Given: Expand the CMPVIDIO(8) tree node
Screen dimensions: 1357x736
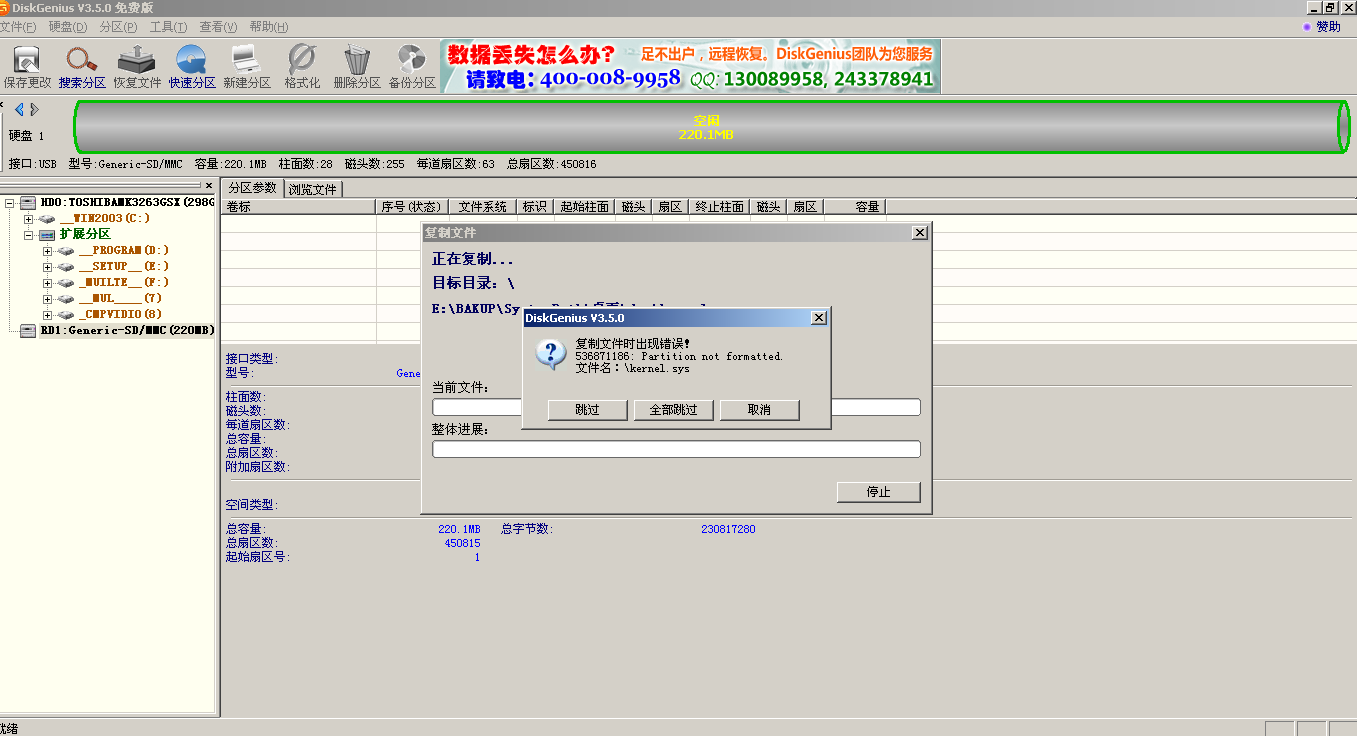Looking at the screenshot, I should coord(47,315).
